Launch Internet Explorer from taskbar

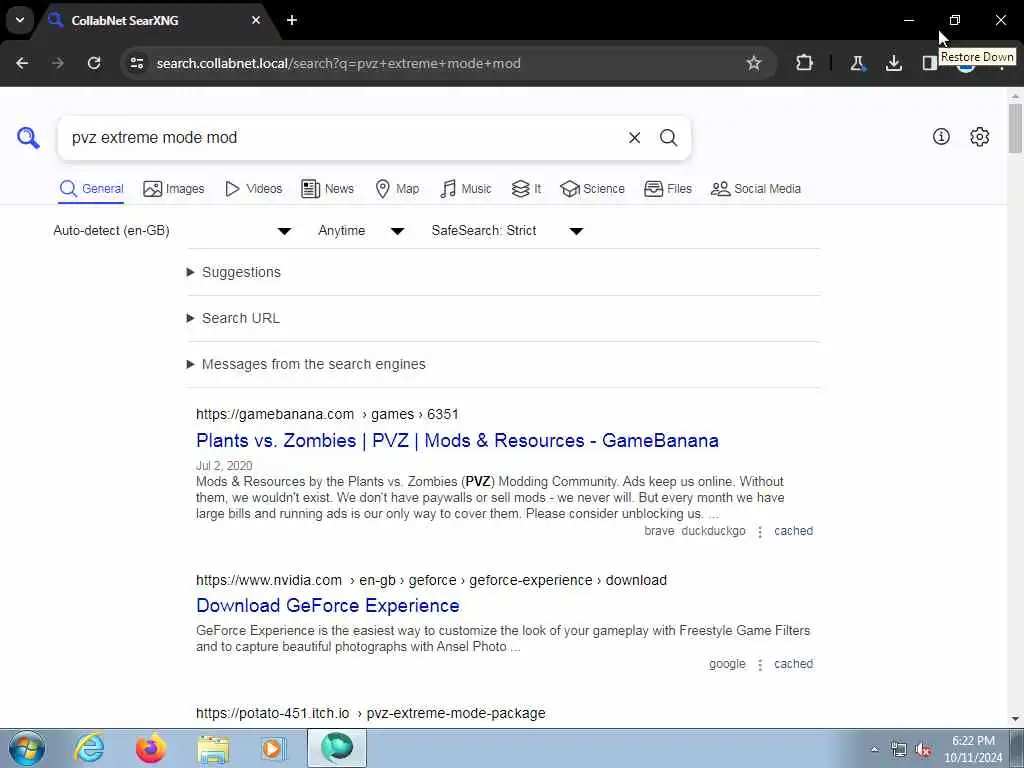tap(89, 748)
